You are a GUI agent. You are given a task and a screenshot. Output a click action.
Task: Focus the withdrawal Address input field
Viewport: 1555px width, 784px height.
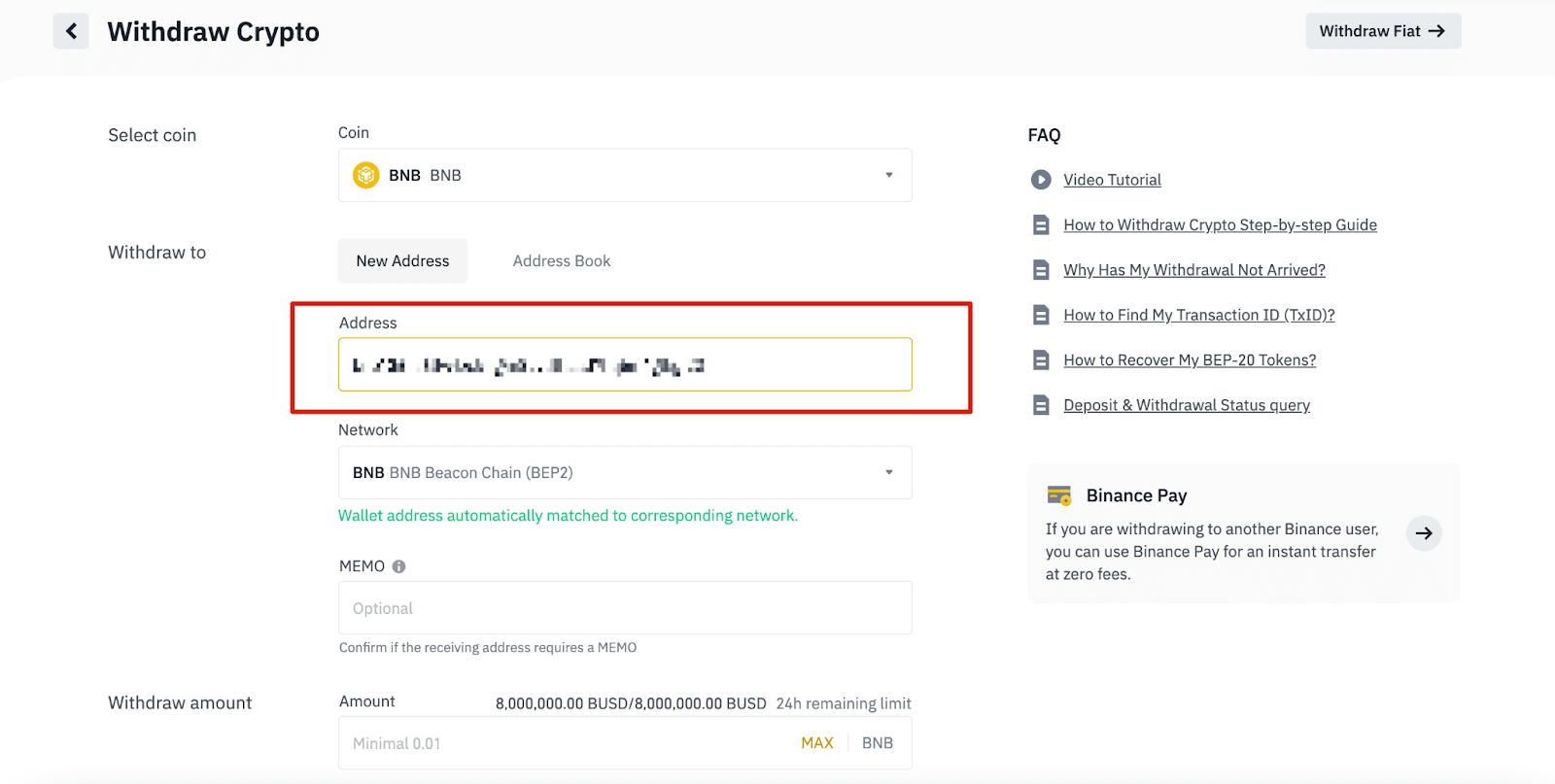625,364
